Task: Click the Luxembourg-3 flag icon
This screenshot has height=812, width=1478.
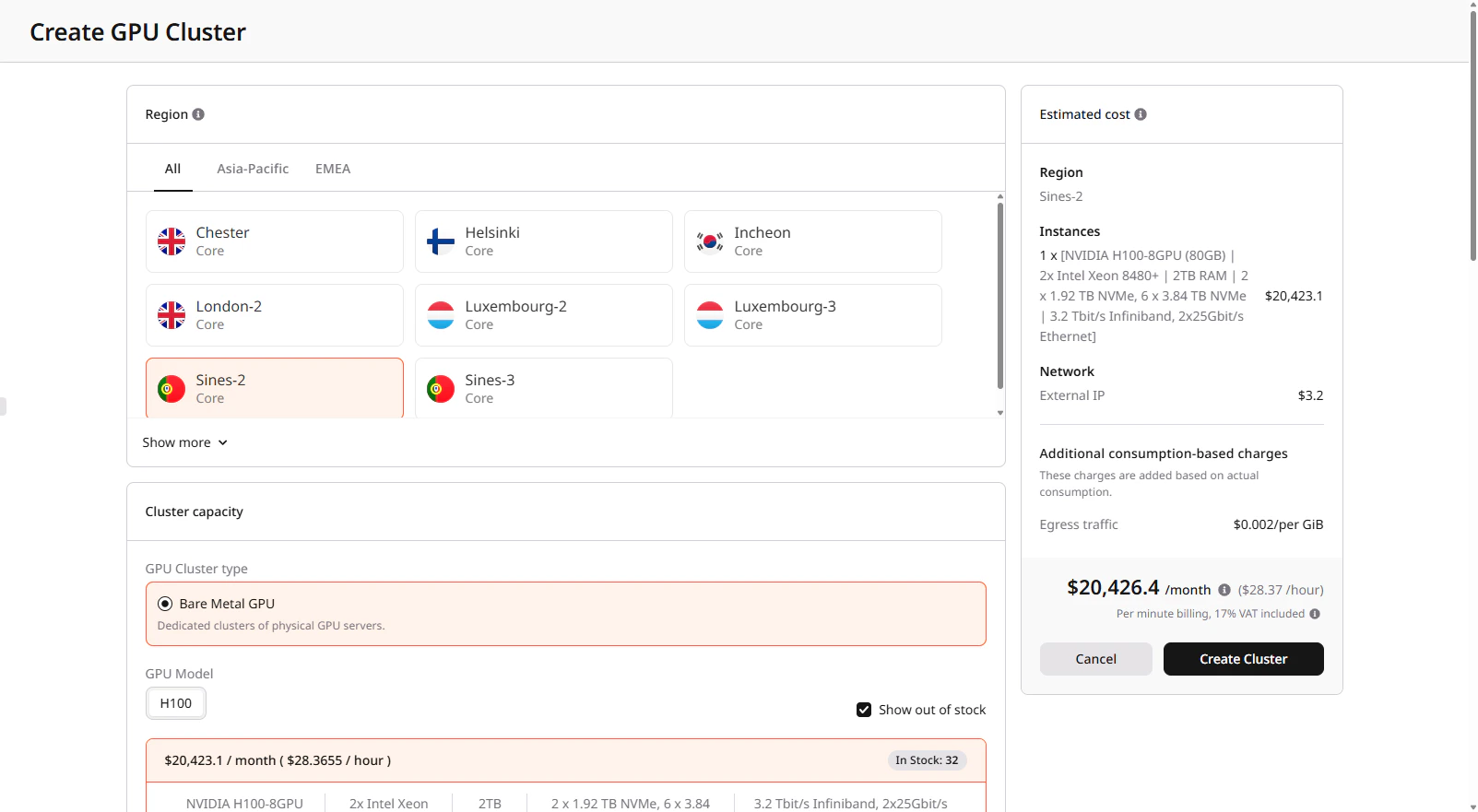Action: pyautogui.click(x=710, y=315)
